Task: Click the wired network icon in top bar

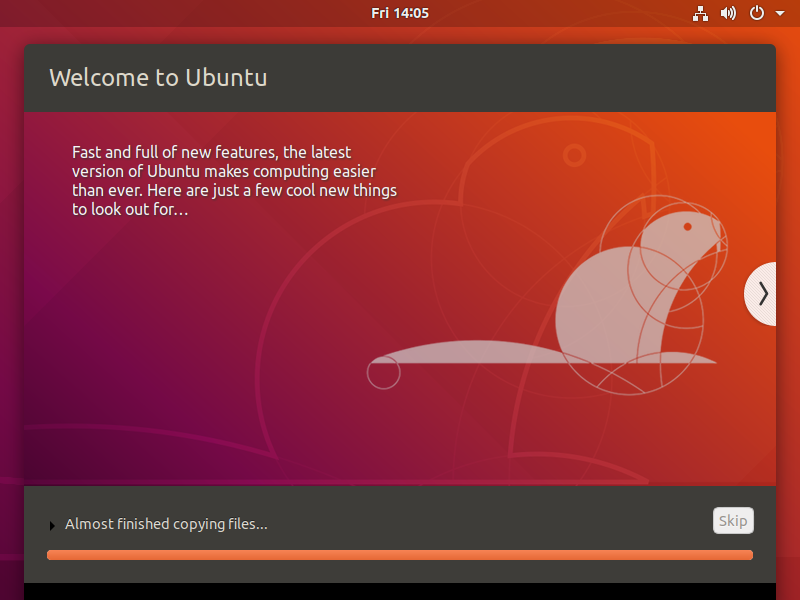Action: [x=700, y=13]
